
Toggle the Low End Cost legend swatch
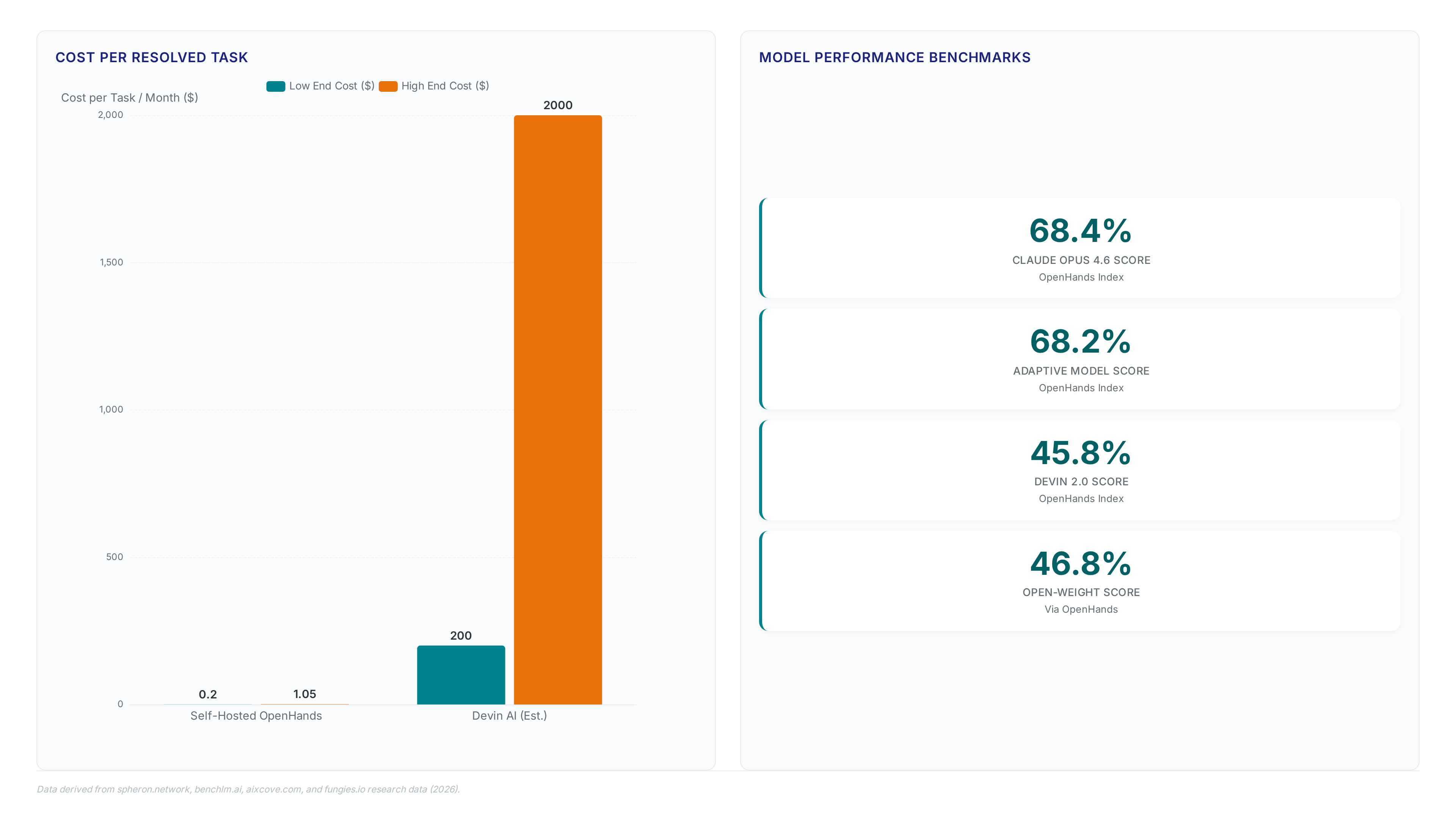click(275, 86)
